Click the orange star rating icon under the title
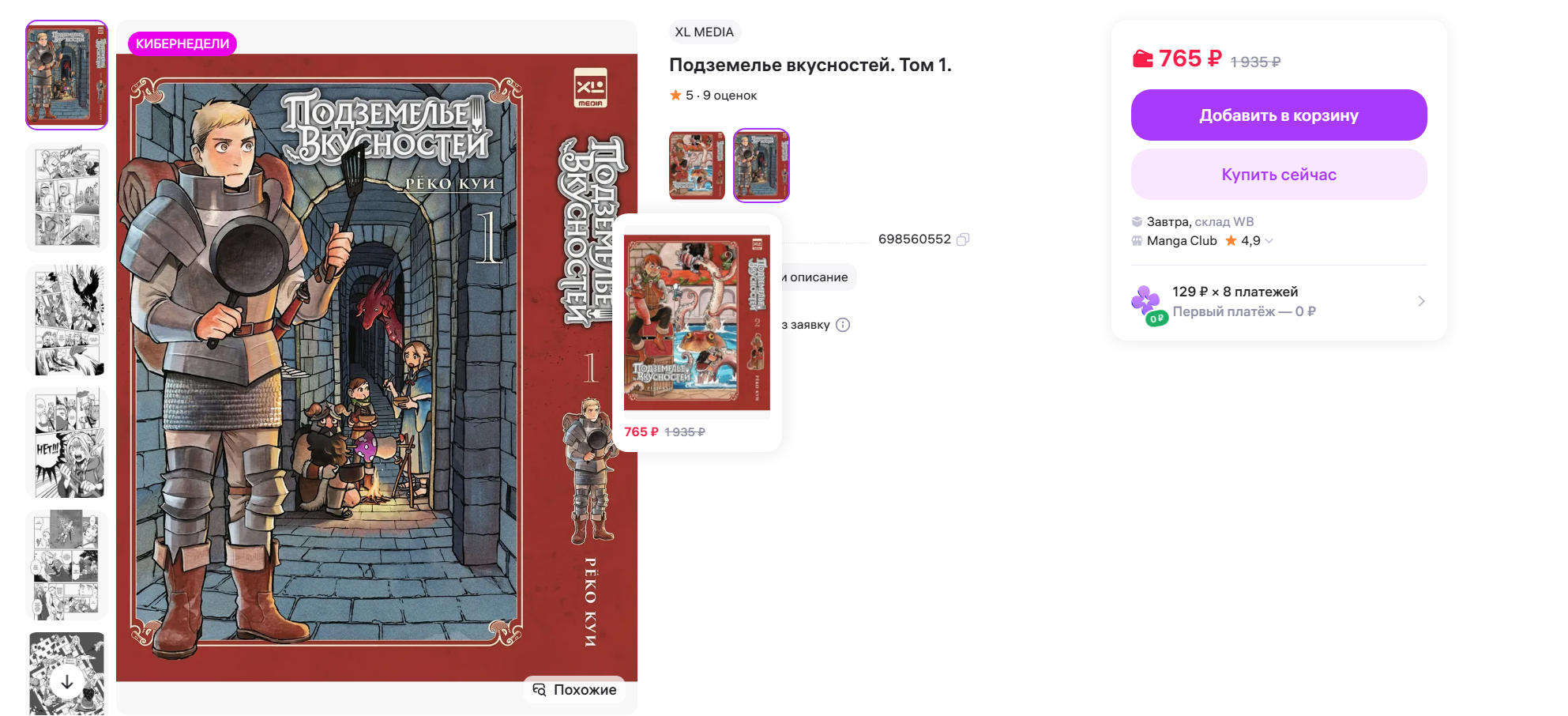 pyautogui.click(x=675, y=95)
